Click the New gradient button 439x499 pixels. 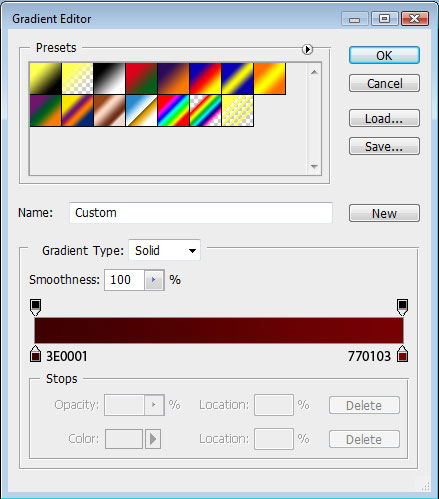(x=384, y=213)
